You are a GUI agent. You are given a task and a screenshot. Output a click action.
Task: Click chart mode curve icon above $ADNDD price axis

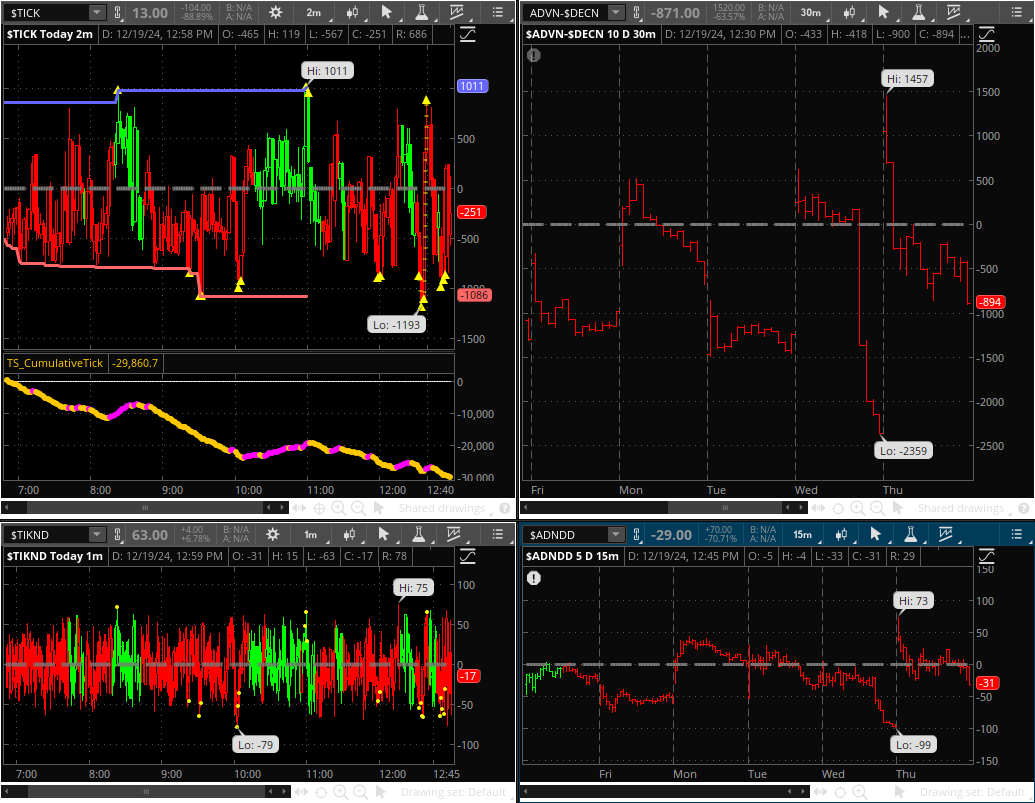pos(987,556)
